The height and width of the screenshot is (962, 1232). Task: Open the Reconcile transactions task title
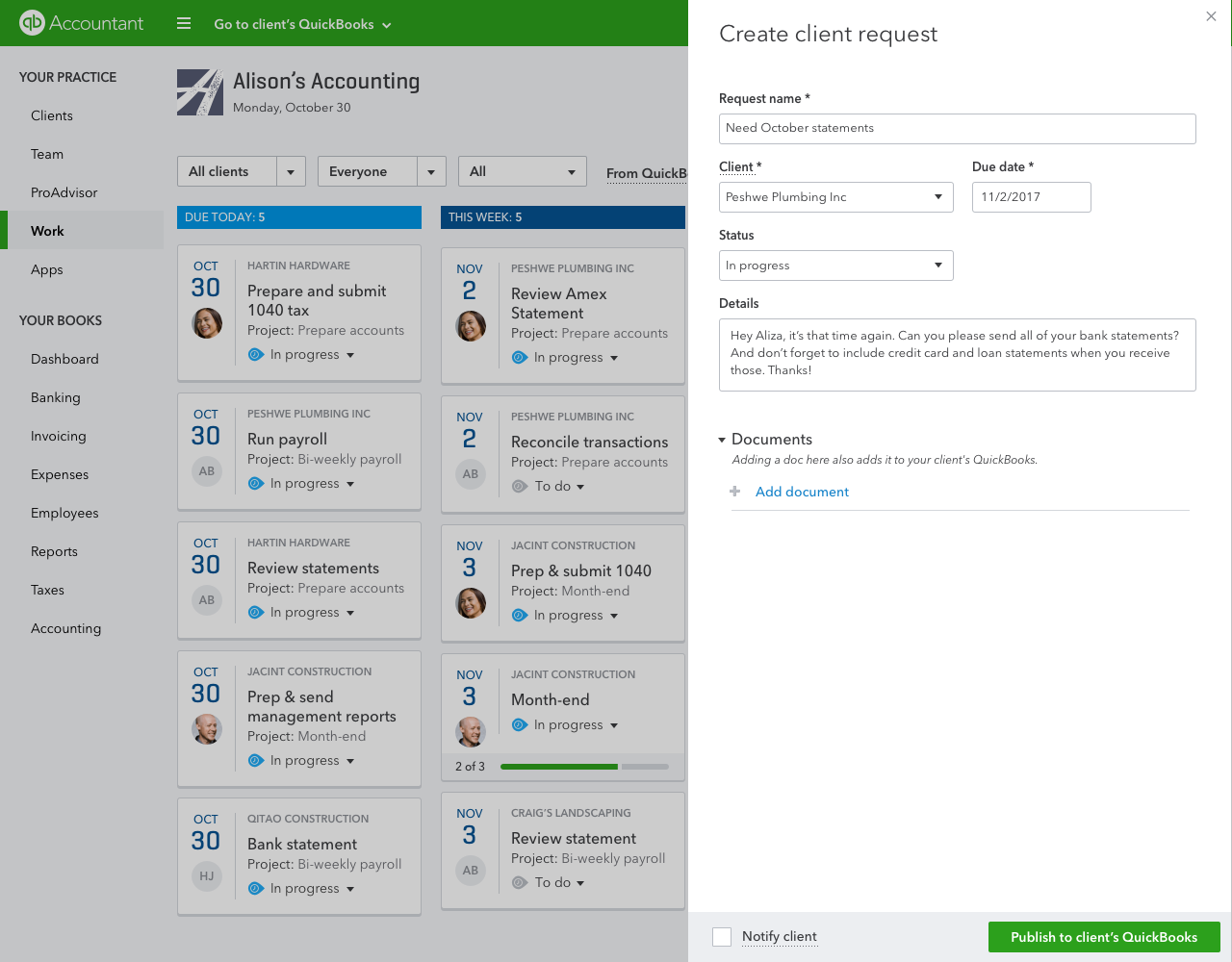click(x=590, y=442)
